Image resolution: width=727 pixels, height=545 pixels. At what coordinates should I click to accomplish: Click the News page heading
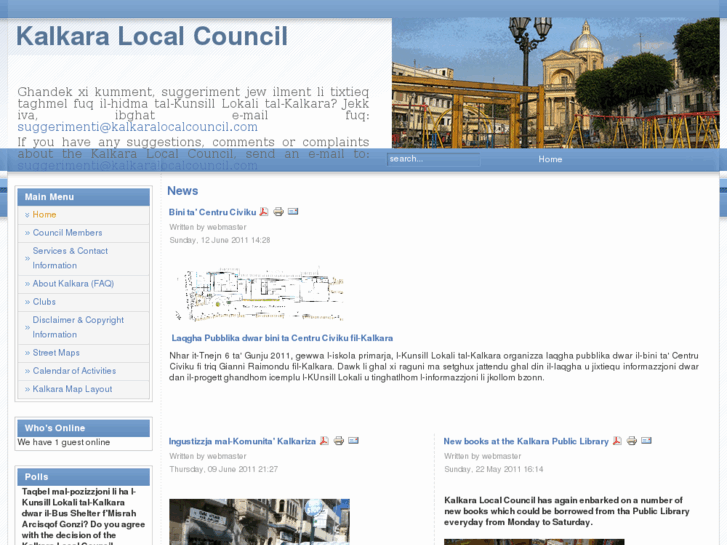182,191
